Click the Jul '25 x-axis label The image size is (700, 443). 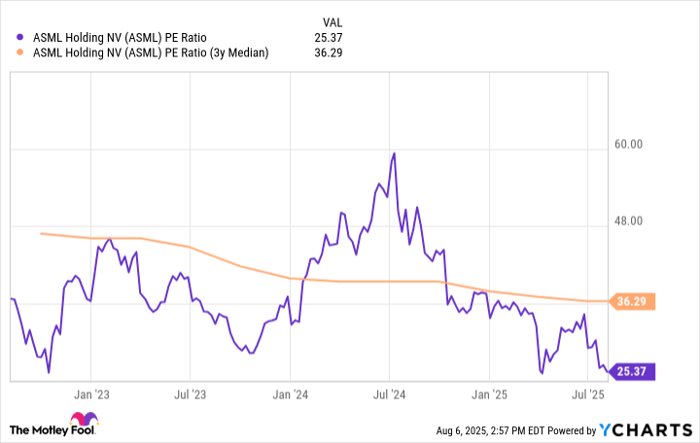coord(588,395)
